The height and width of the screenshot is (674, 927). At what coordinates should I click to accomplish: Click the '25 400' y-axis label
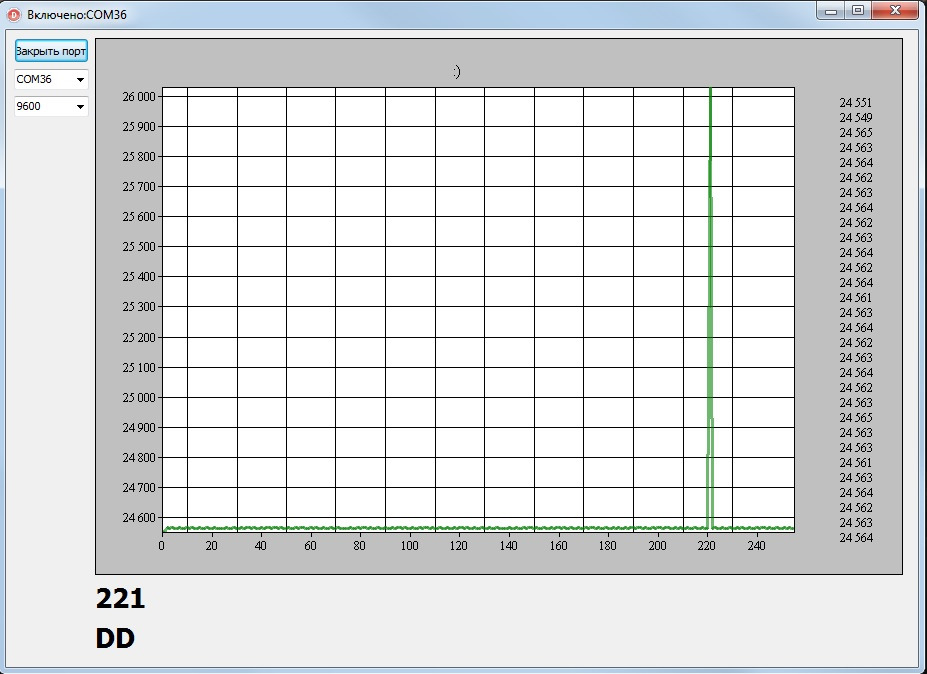(x=139, y=277)
